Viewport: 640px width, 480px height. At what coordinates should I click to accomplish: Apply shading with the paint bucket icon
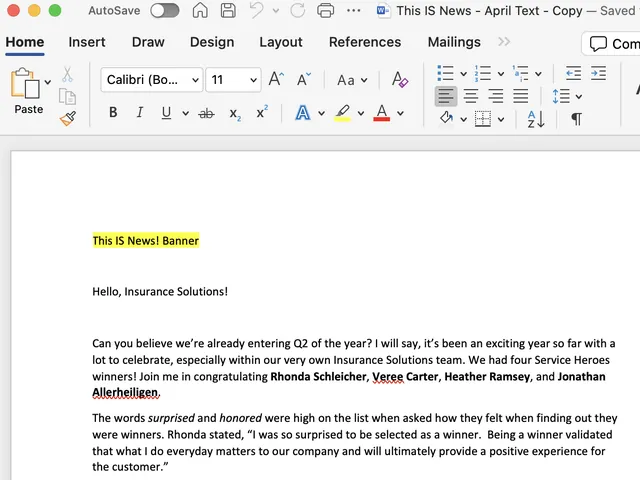[x=446, y=118]
